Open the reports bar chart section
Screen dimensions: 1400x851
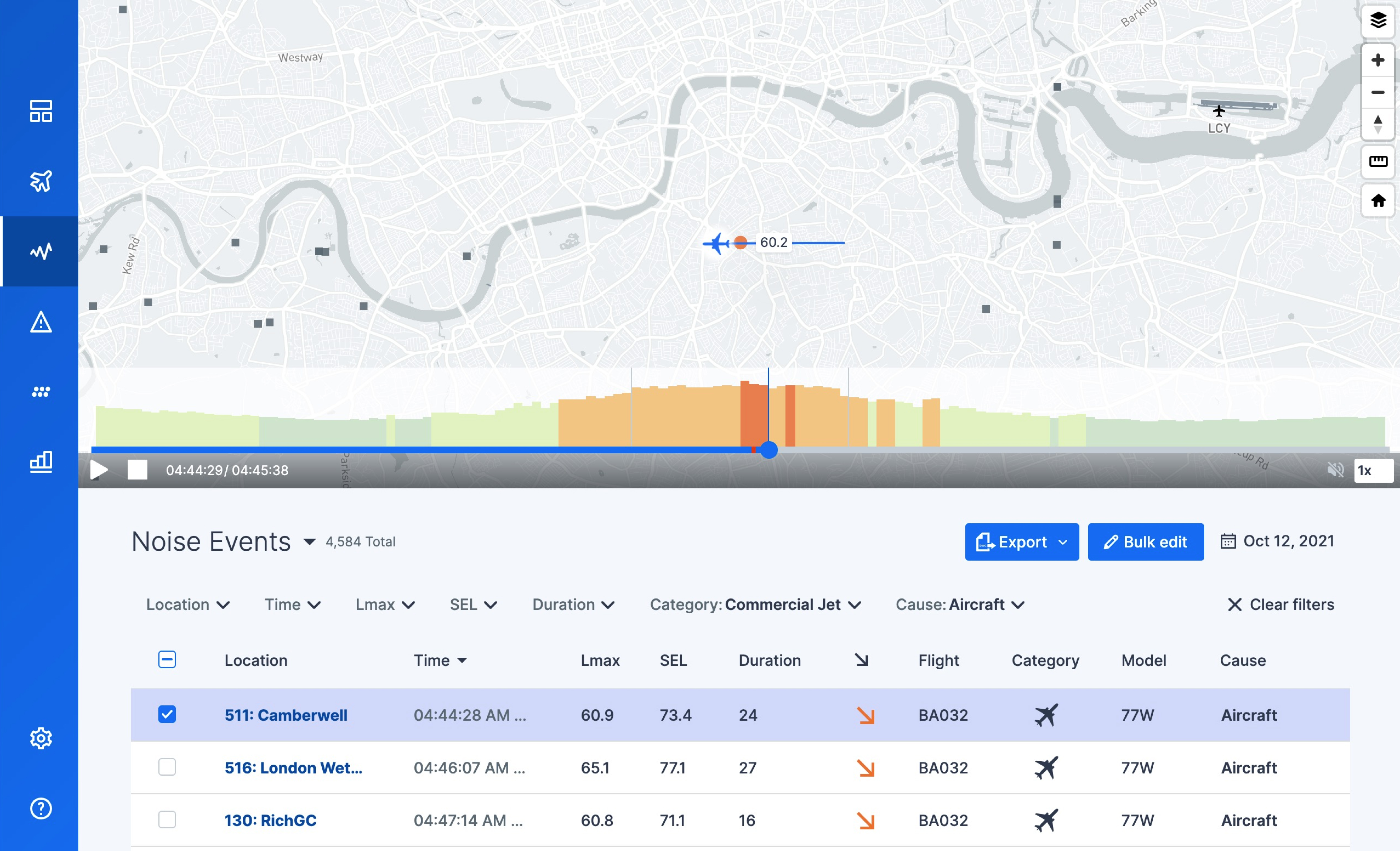point(40,462)
